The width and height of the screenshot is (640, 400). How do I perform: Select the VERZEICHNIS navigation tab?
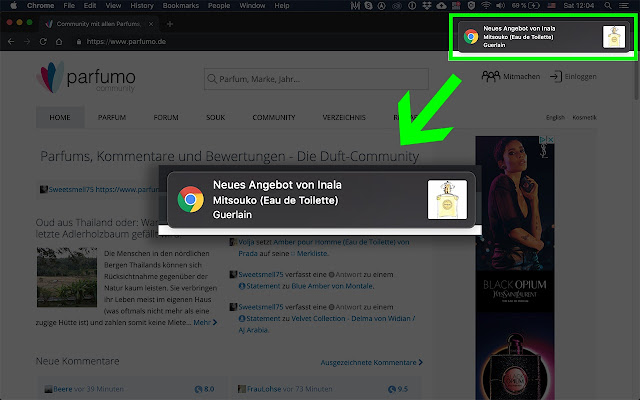(344, 118)
